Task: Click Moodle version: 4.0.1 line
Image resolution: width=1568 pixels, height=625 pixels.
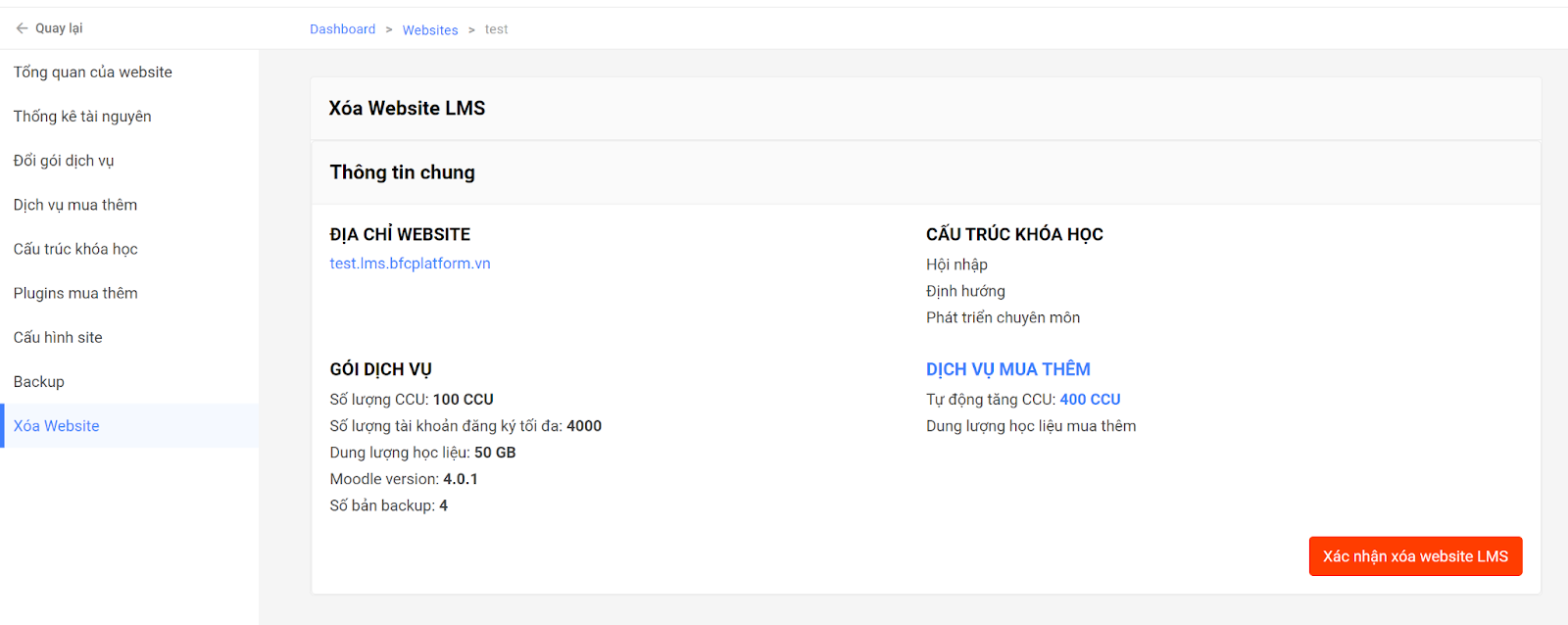Action: (404, 479)
